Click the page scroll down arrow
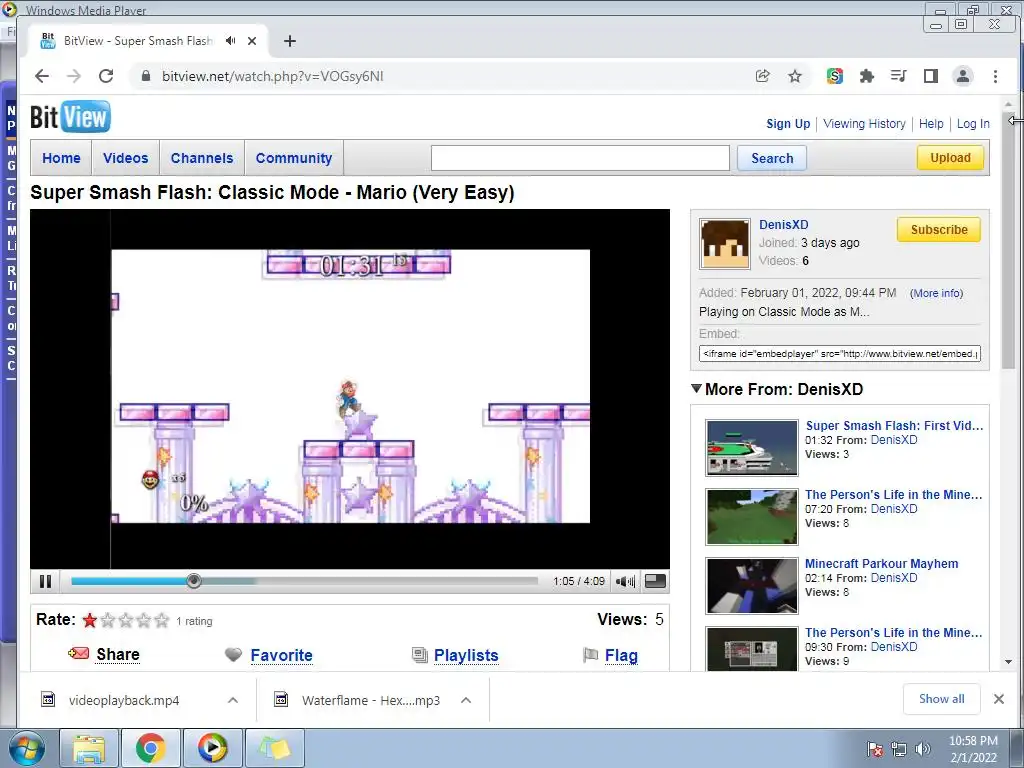The width and height of the screenshot is (1024, 768). (x=1008, y=662)
